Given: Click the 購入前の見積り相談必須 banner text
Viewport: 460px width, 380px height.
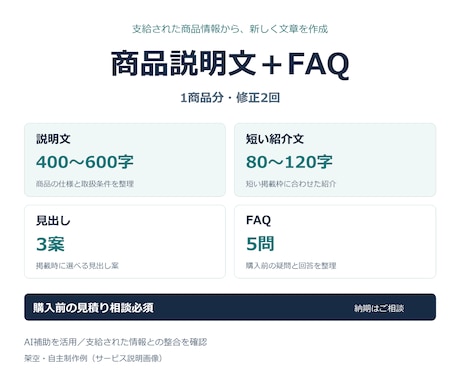Looking at the screenshot, I should coord(93,308).
